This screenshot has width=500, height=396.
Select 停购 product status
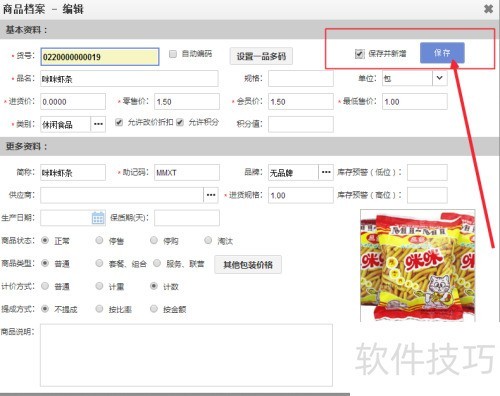click(x=154, y=240)
